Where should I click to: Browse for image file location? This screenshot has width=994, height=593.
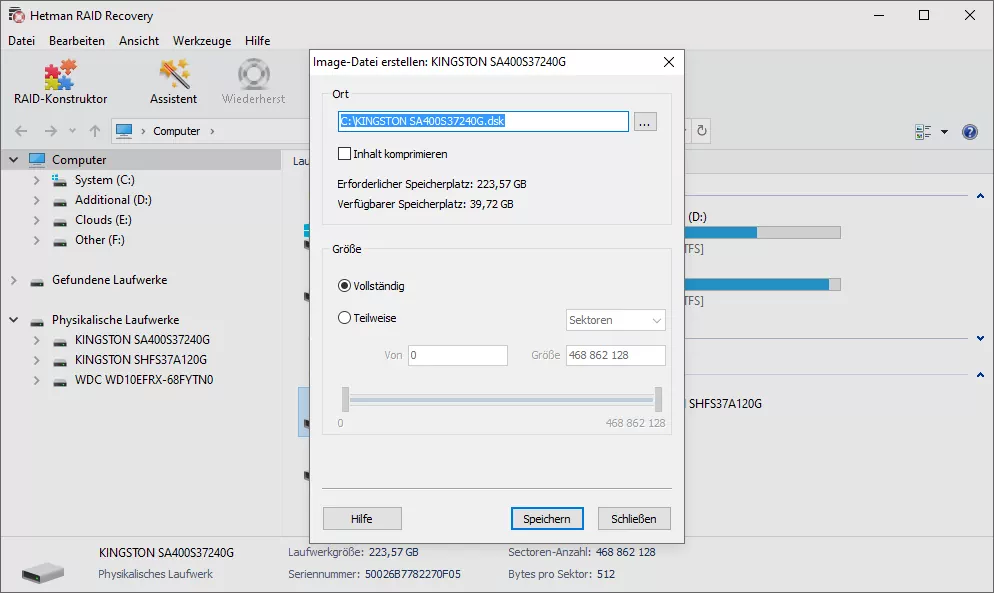(645, 122)
